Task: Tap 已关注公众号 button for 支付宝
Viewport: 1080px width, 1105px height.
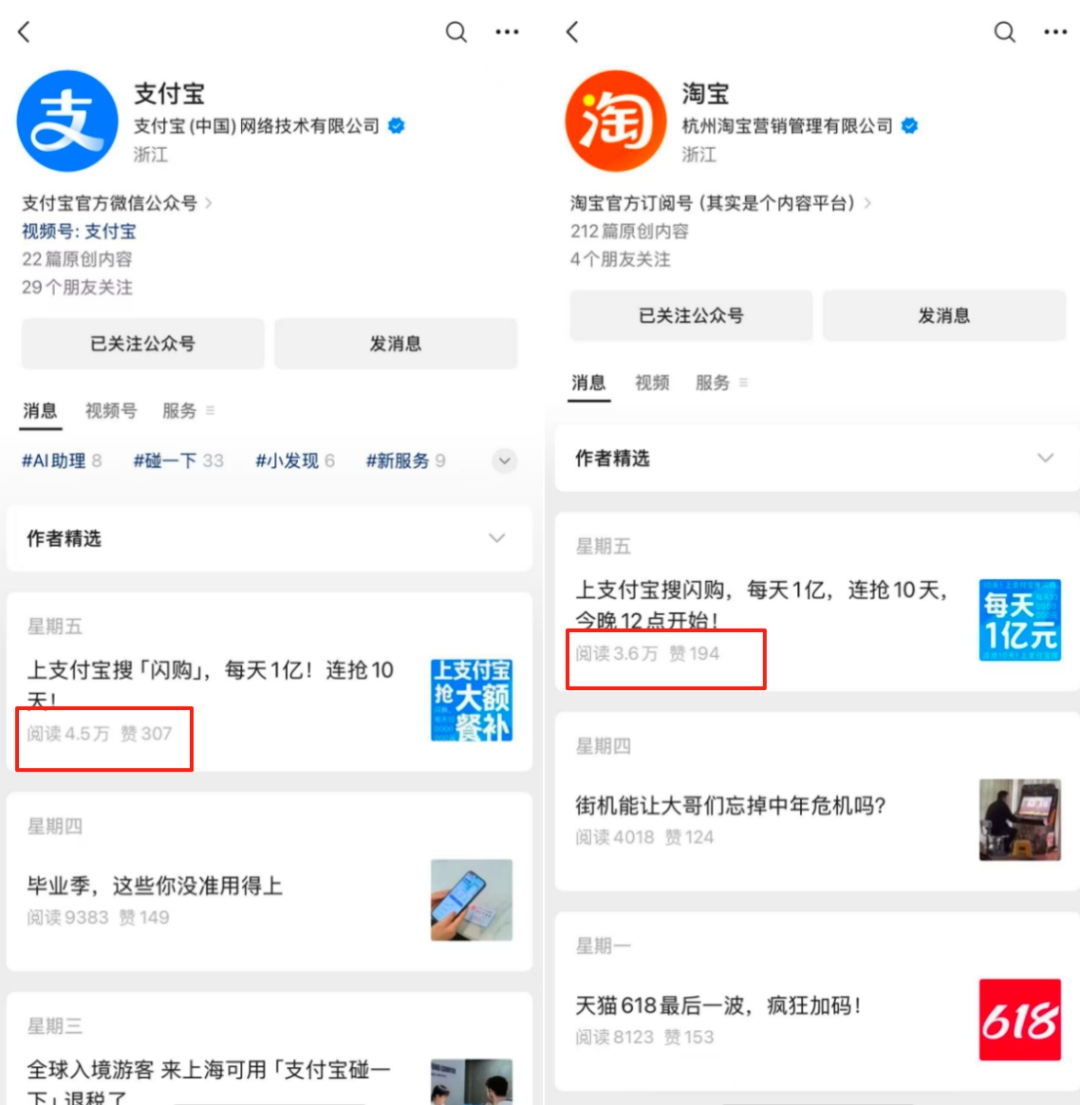Action: click(143, 344)
